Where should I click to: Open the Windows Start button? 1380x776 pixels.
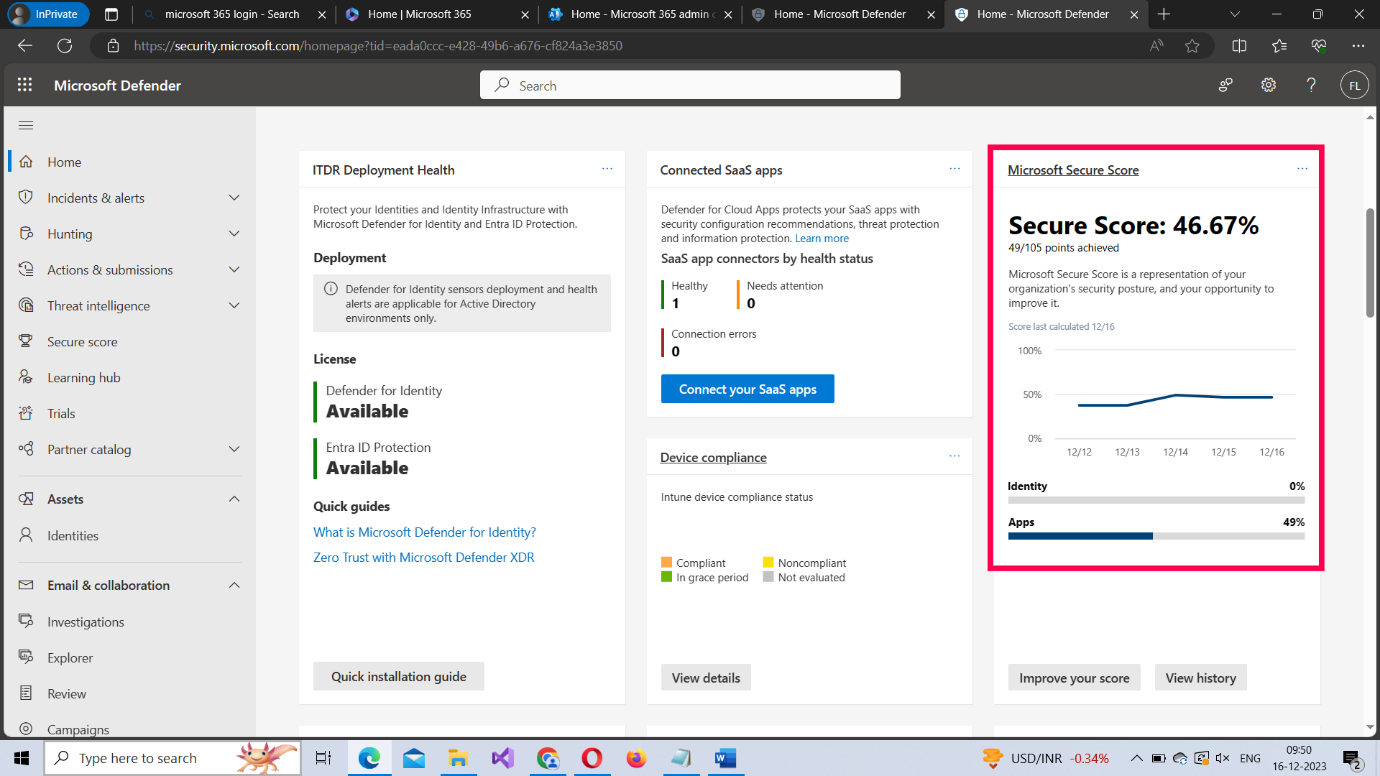pos(22,758)
